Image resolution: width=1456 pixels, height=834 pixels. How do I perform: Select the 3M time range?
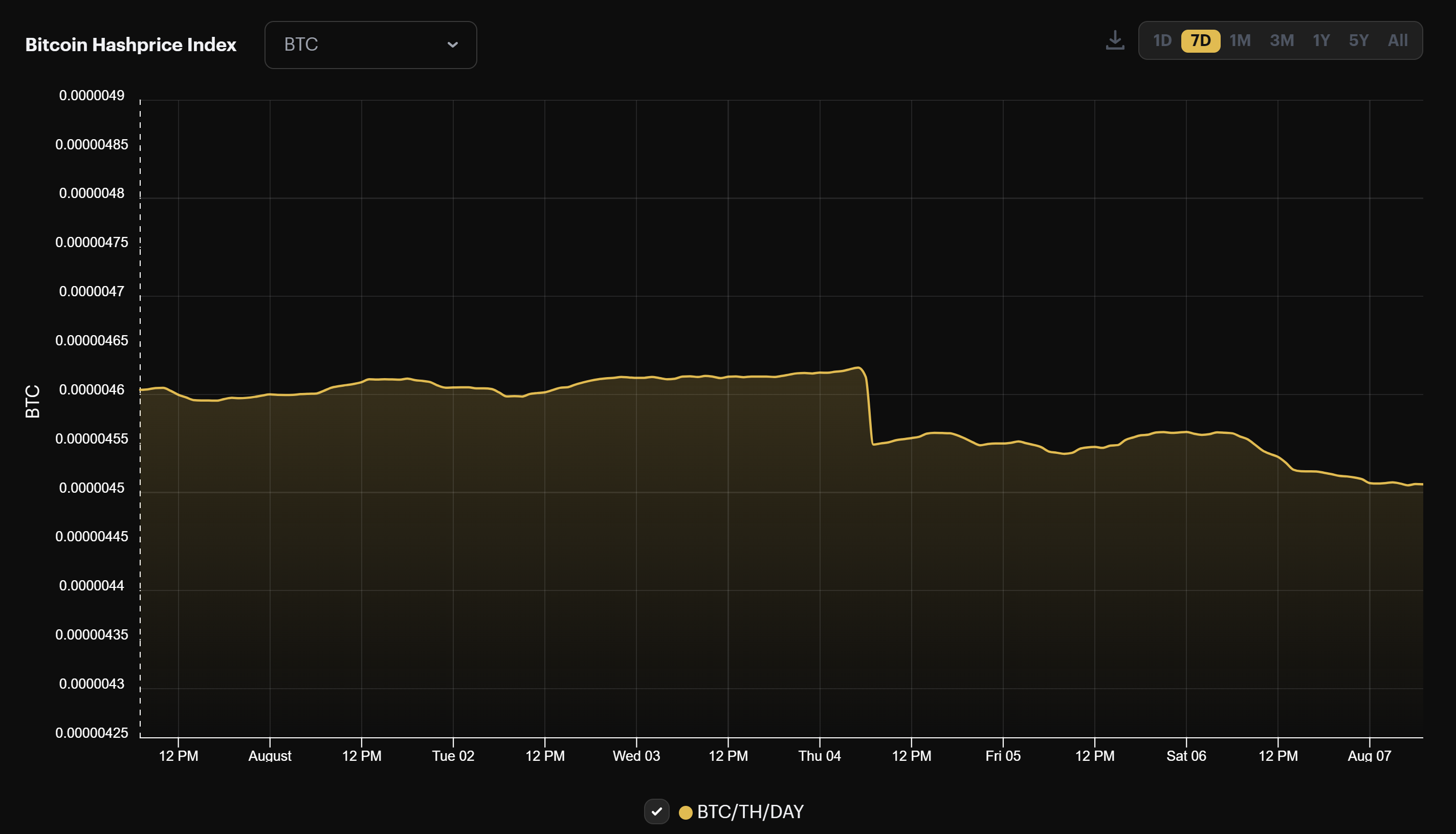point(1282,40)
